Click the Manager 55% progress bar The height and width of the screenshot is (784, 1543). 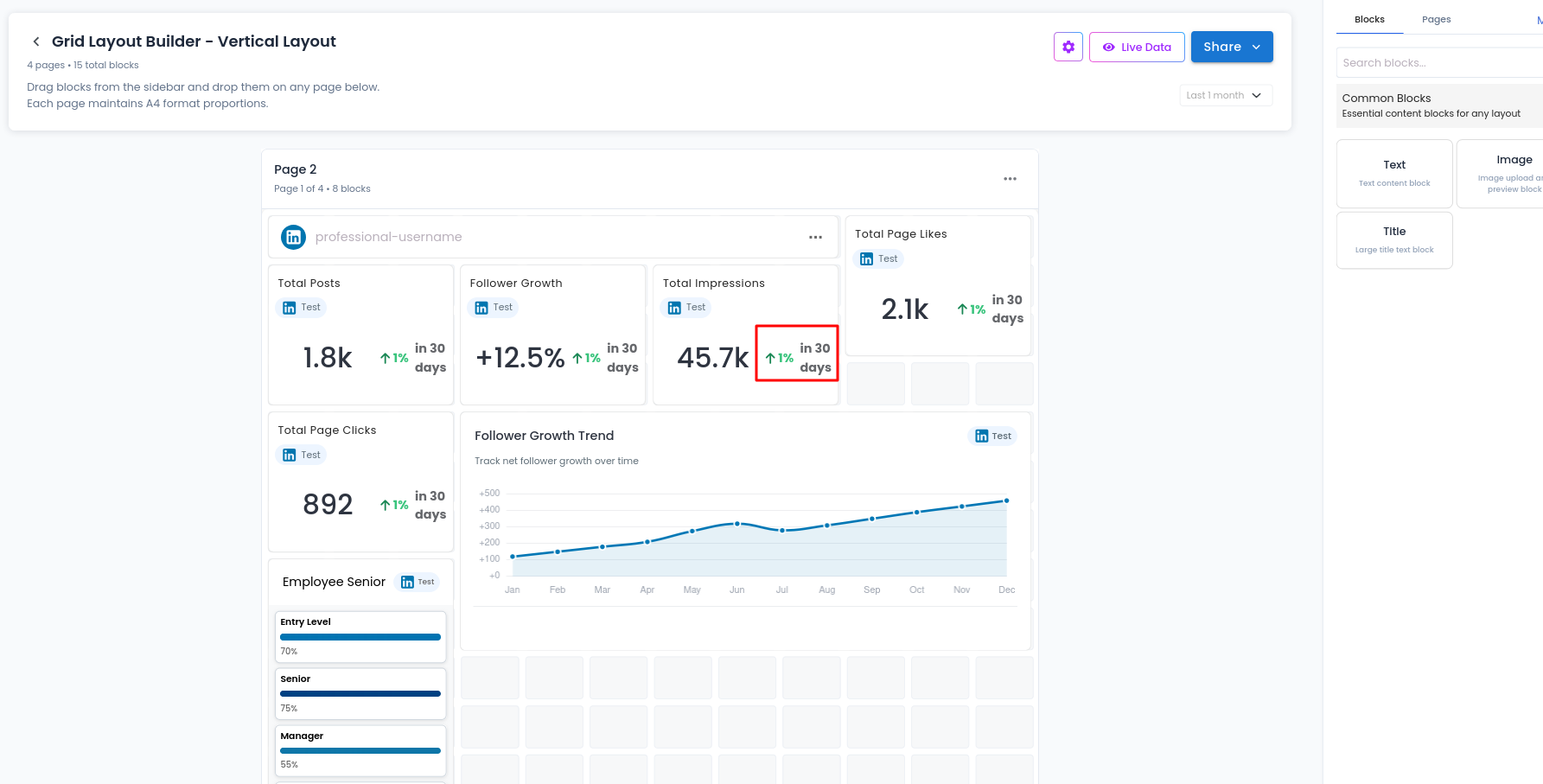pyautogui.click(x=360, y=751)
